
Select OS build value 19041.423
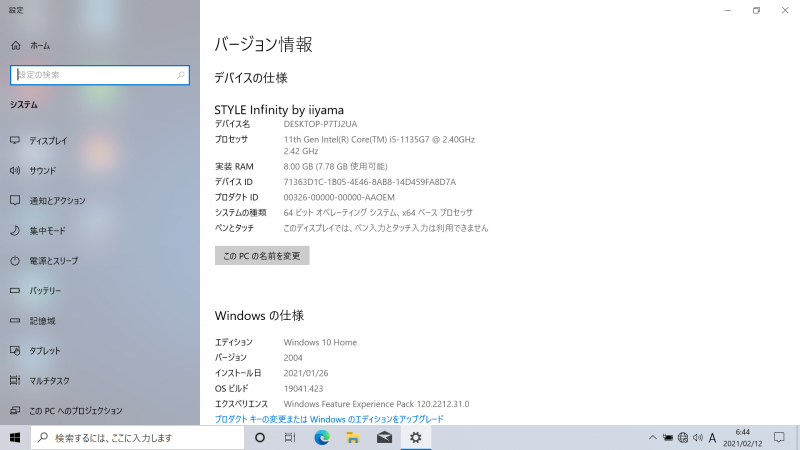click(303, 389)
